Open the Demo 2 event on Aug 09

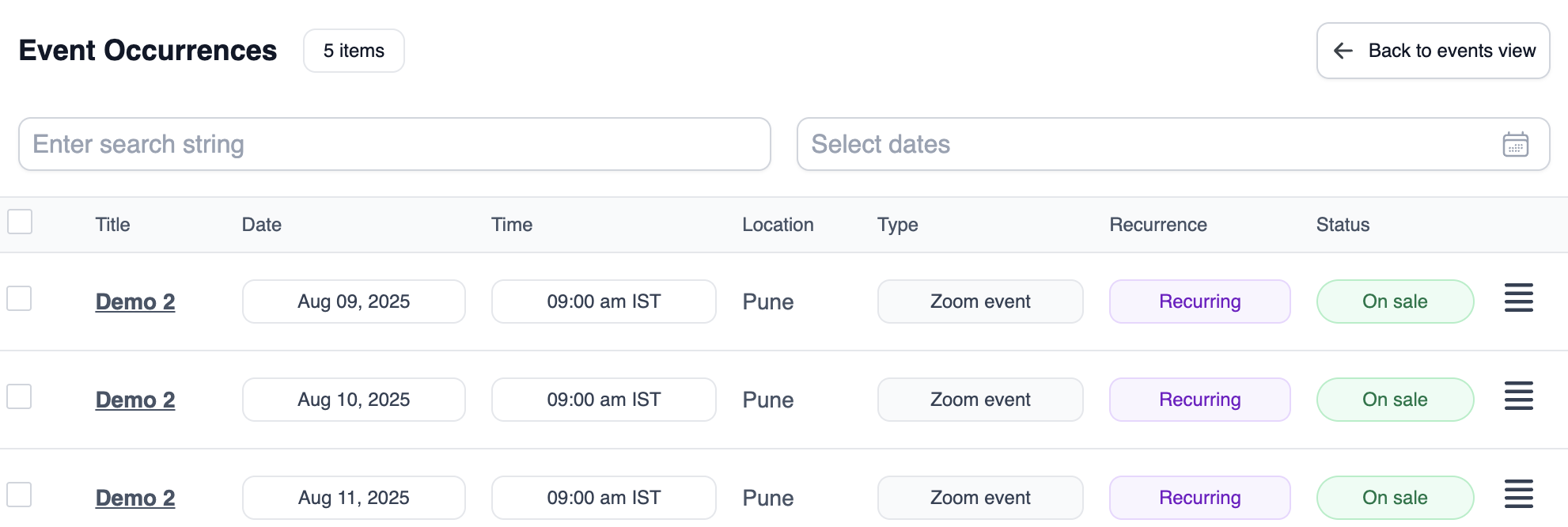[x=134, y=301]
